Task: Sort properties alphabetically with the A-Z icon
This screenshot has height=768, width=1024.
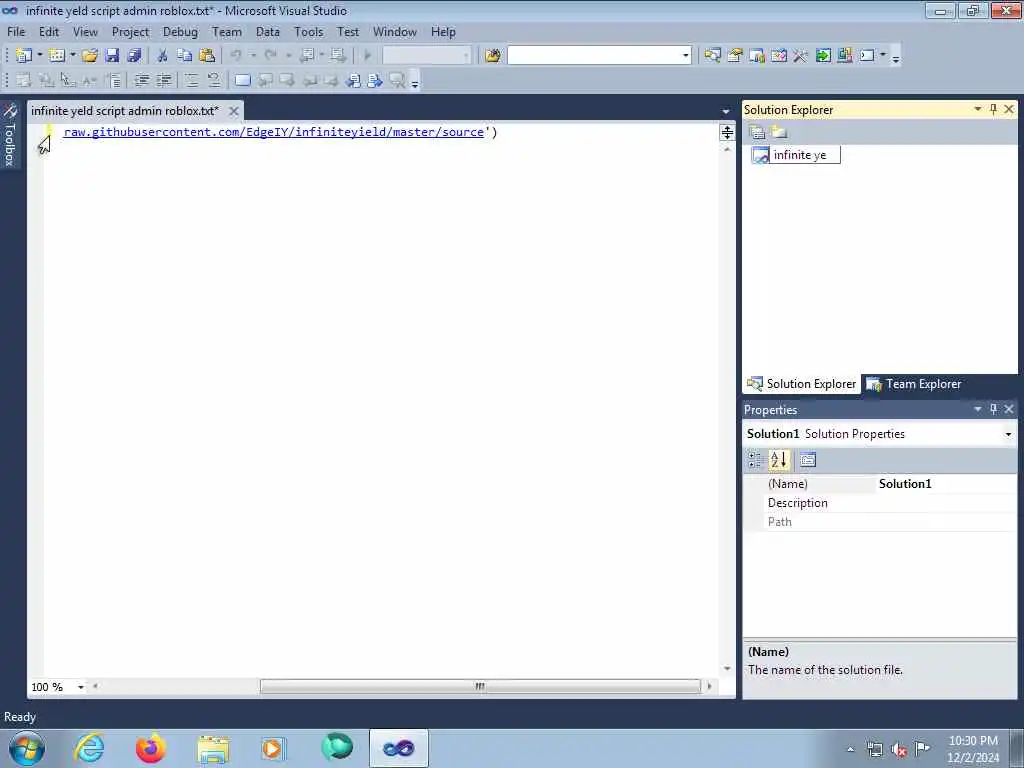Action: coord(778,460)
